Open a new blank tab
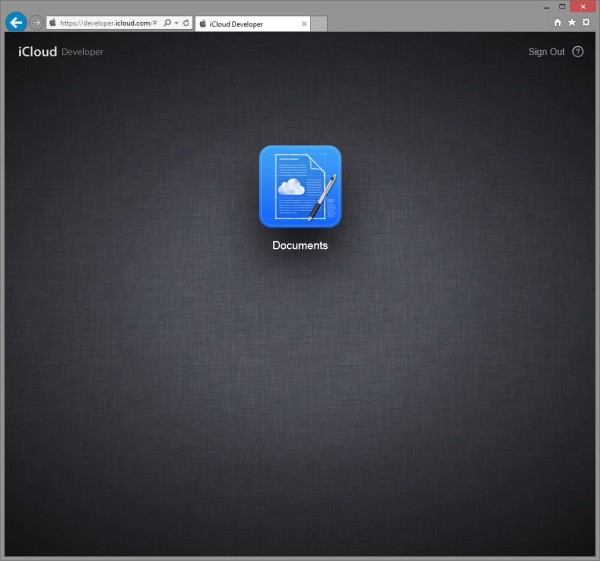This screenshot has width=600, height=561. [x=319, y=24]
